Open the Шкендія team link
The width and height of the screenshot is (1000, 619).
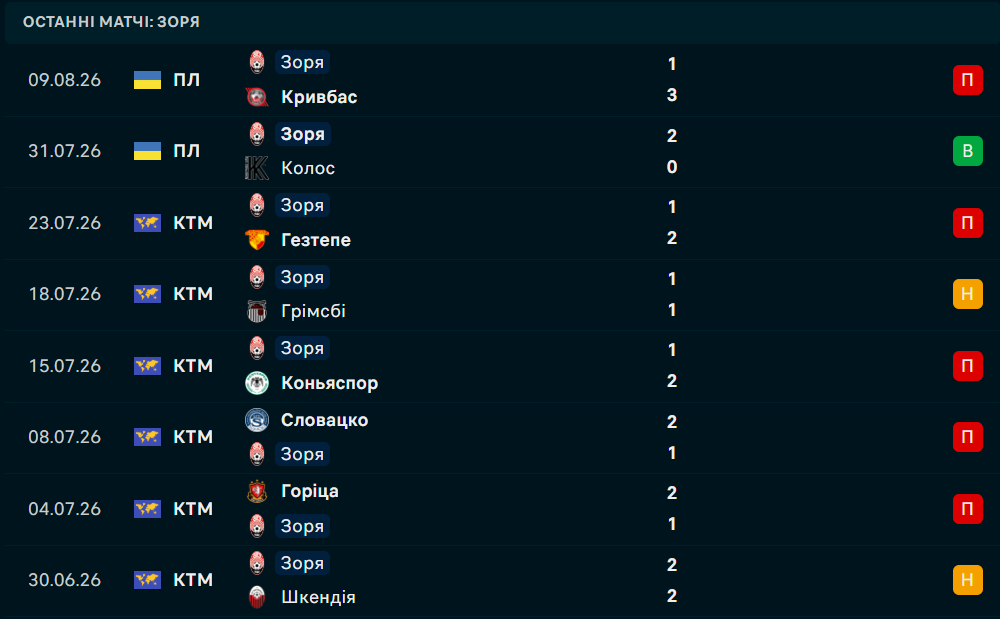[x=318, y=597]
